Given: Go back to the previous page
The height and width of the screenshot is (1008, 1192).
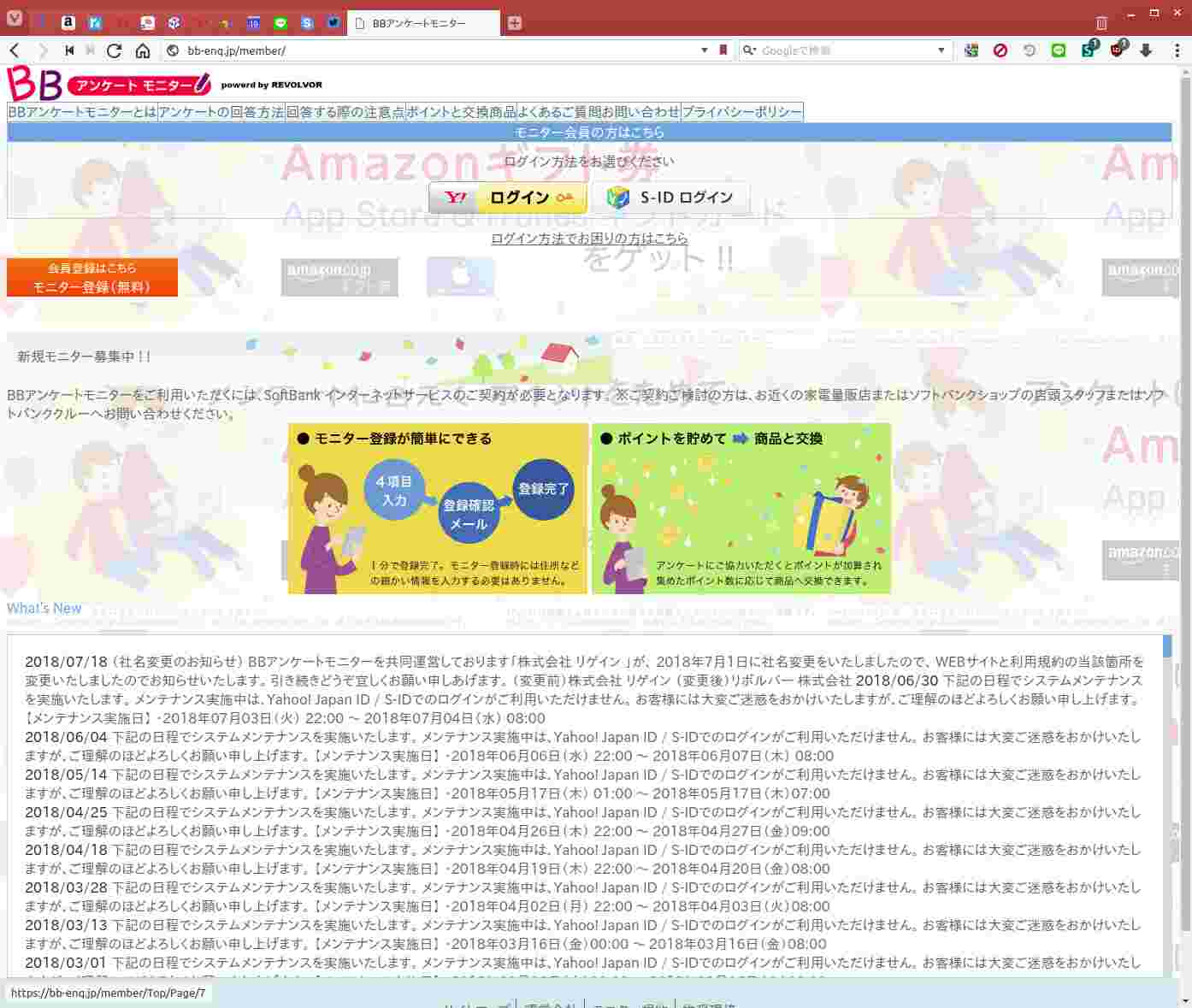Looking at the screenshot, I should point(15,50).
